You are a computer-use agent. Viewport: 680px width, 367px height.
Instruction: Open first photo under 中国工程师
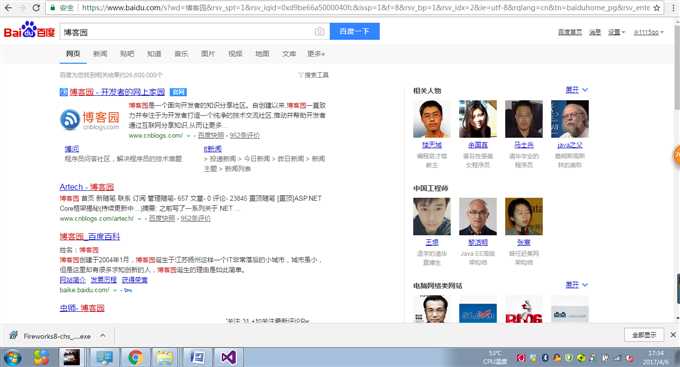(432, 216)
